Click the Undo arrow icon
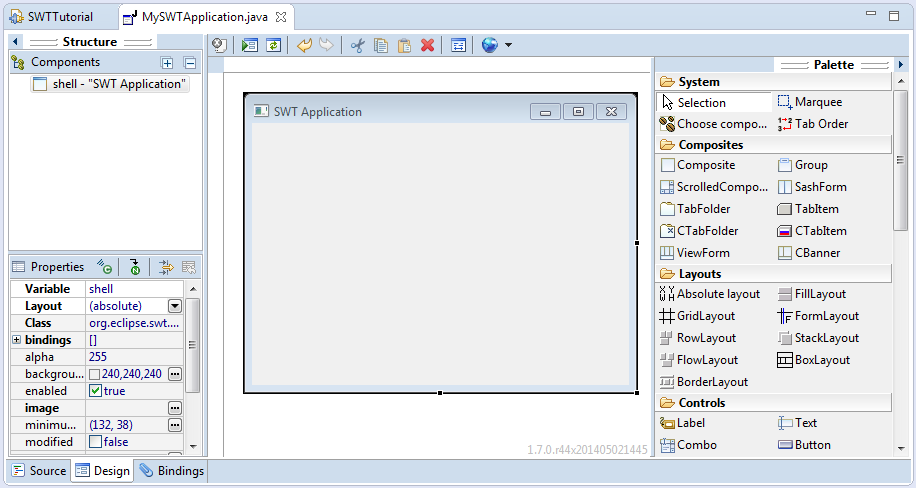 (x=304, y=45)
